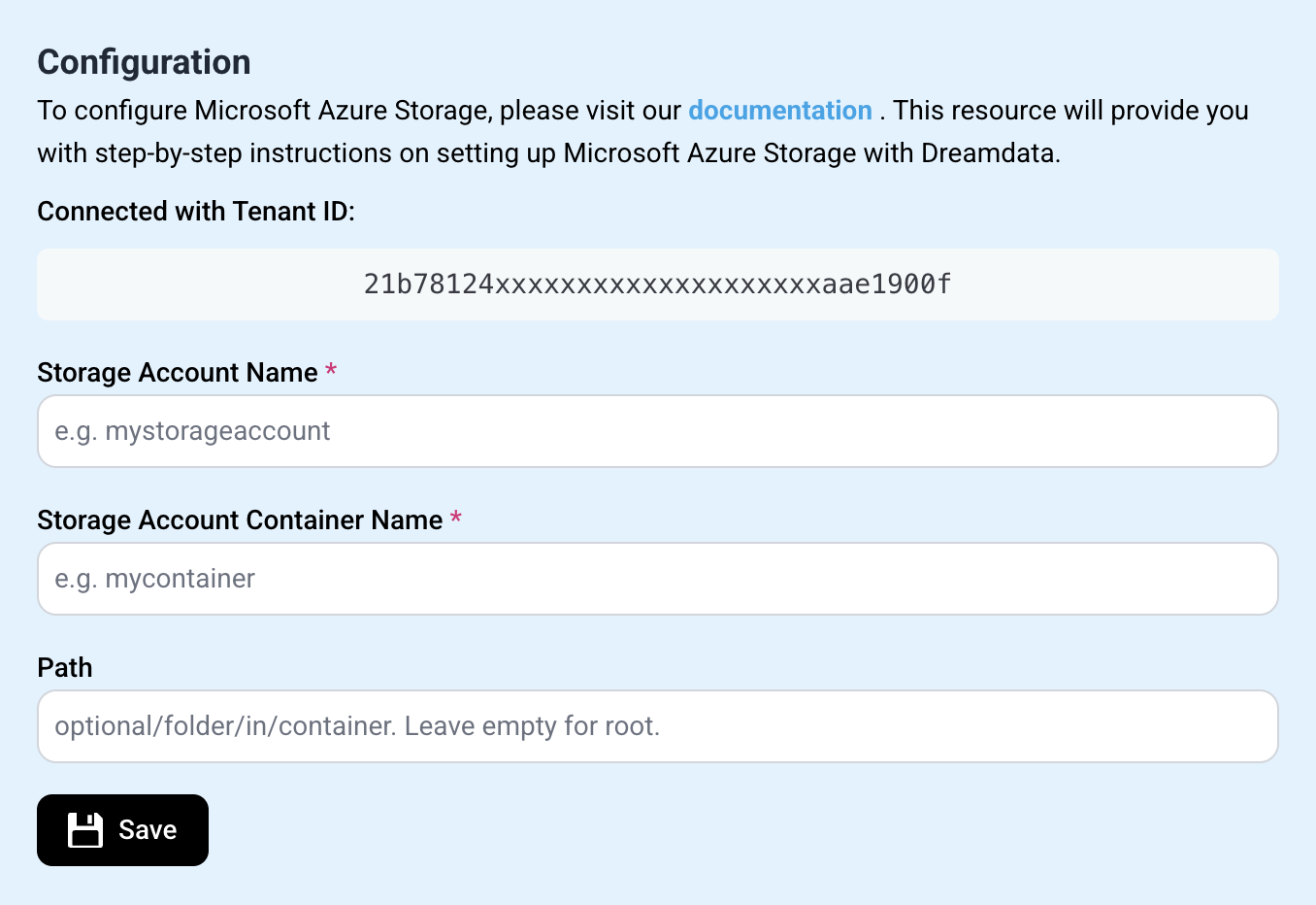Viewport: 1316px width, 905px height.
Task: Click the red asterisk beside Storage Account Name
Action: pyautogui.click(x=331, y=371)
